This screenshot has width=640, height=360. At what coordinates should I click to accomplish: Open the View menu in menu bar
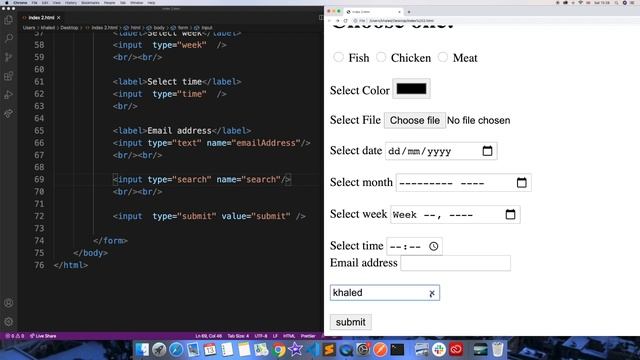57,2
